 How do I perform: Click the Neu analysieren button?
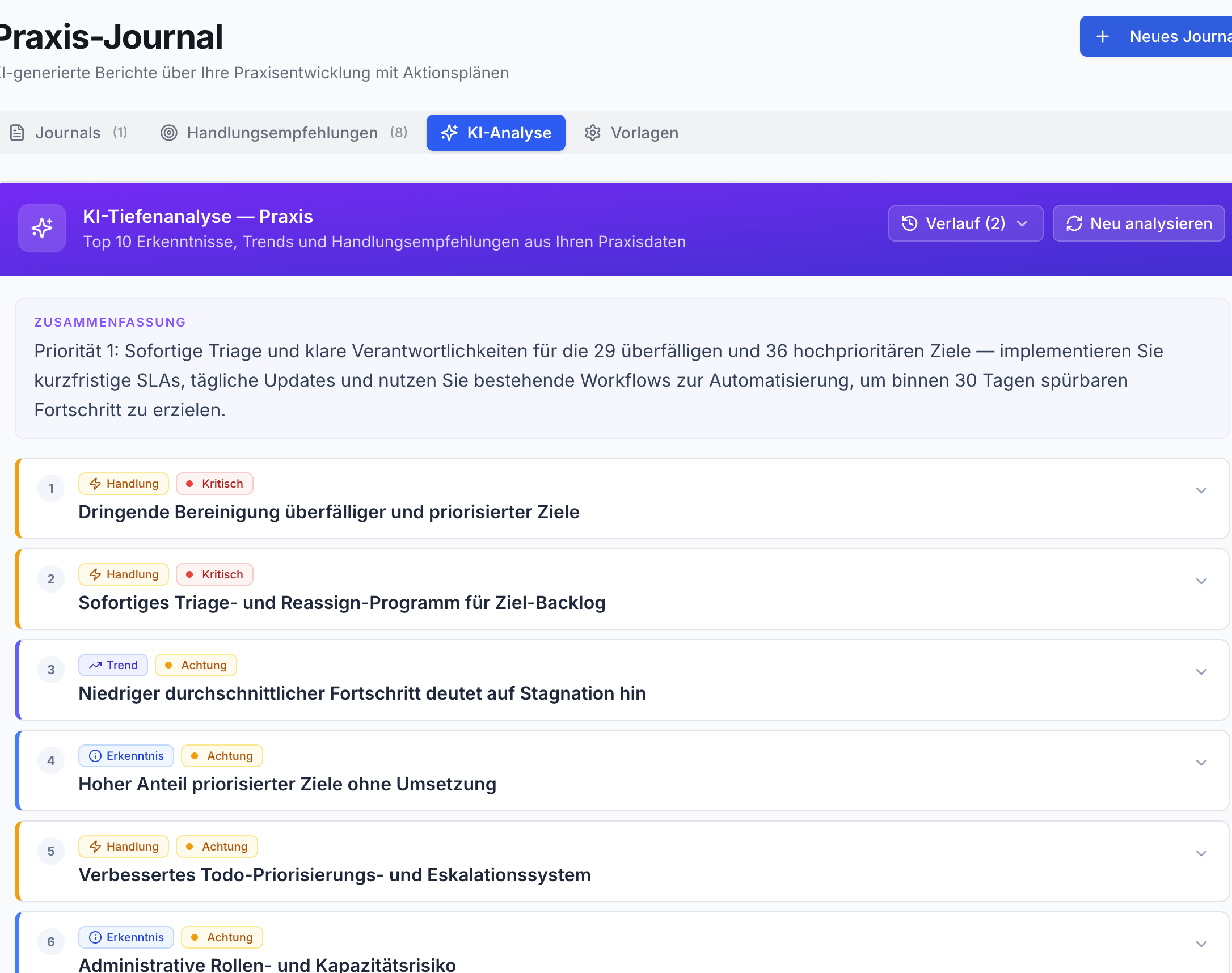[x=1138, y=223]
